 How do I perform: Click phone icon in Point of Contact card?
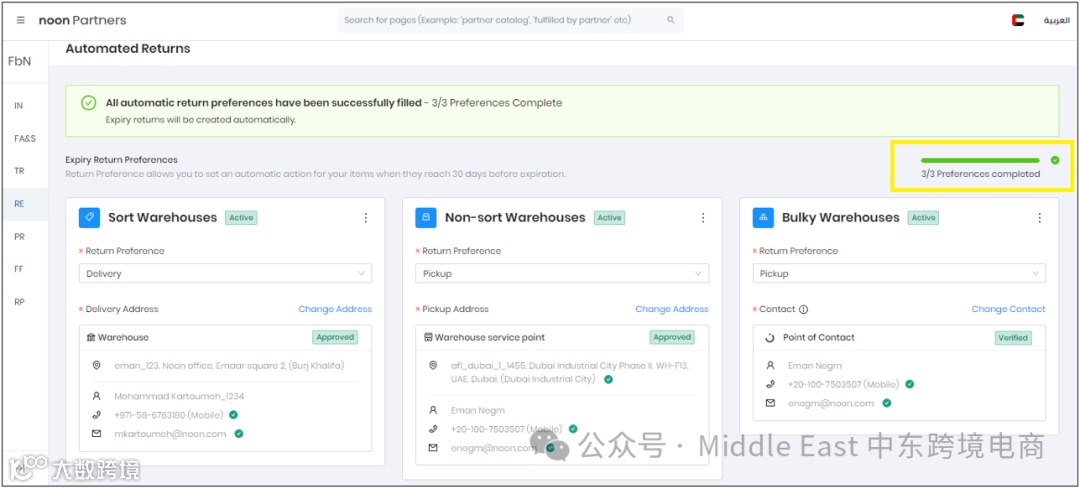(x=771, y=384)
